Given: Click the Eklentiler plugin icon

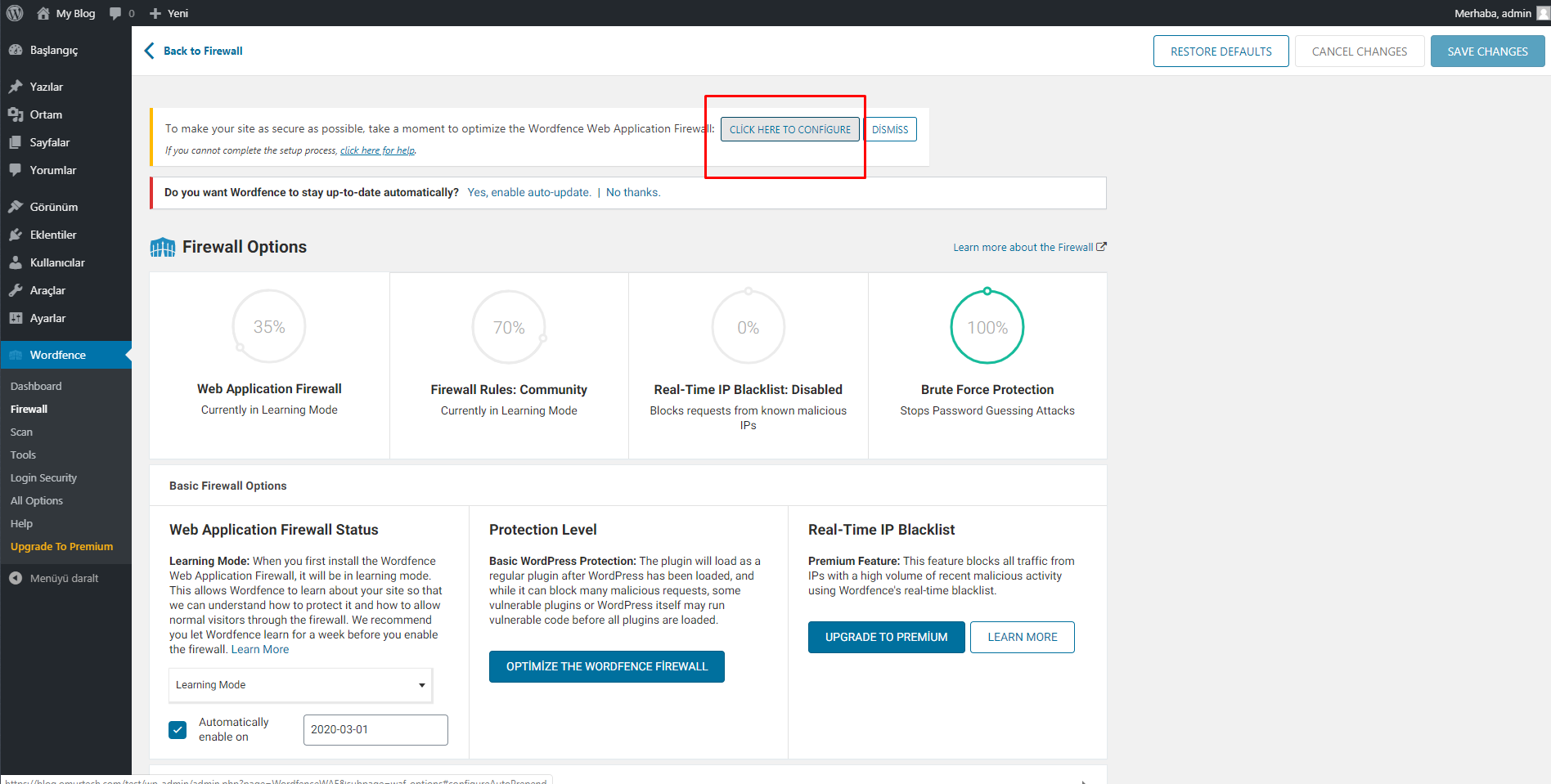Looking at the screenshot, I should click(16, 235).
